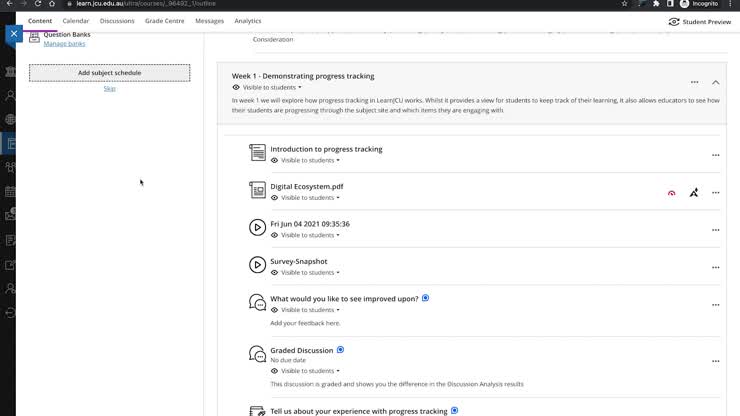Open Visible to students dropdown for Digital Ecosystem.pdf
This screenshot has width=740, height=416.
(x=311, y=198)
